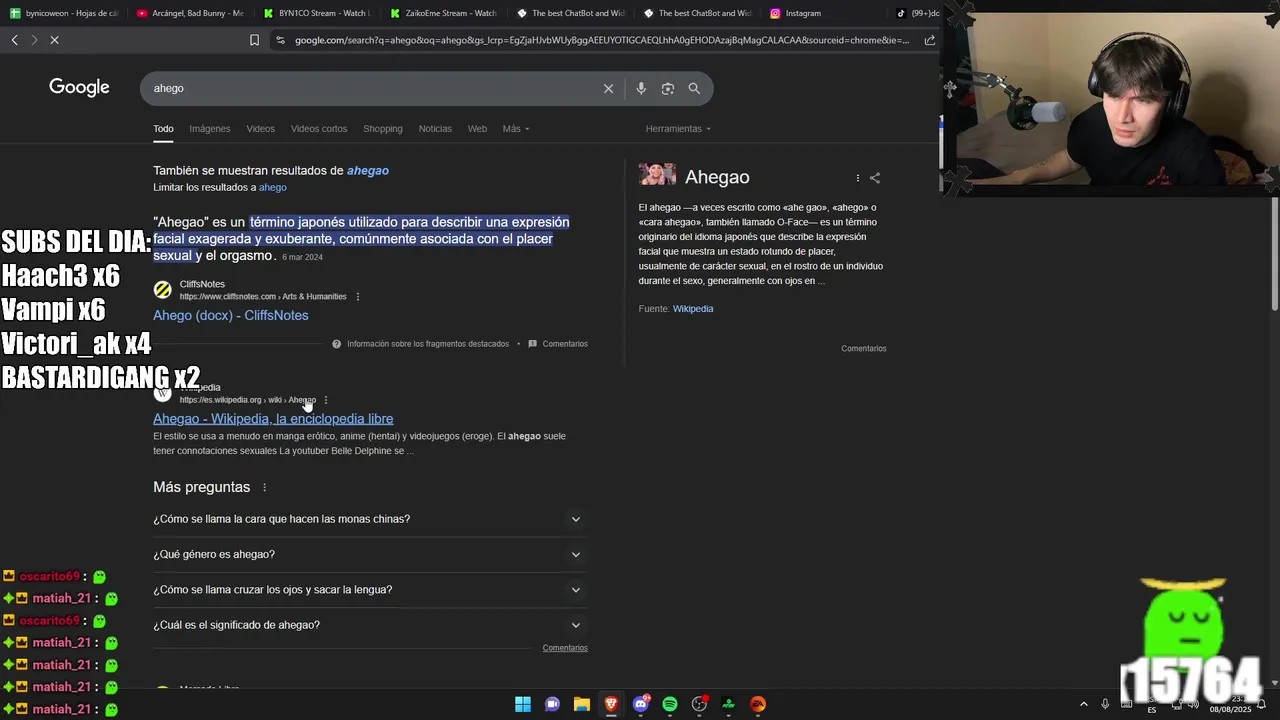Switch to the Web tab

(x=477, y=129)
